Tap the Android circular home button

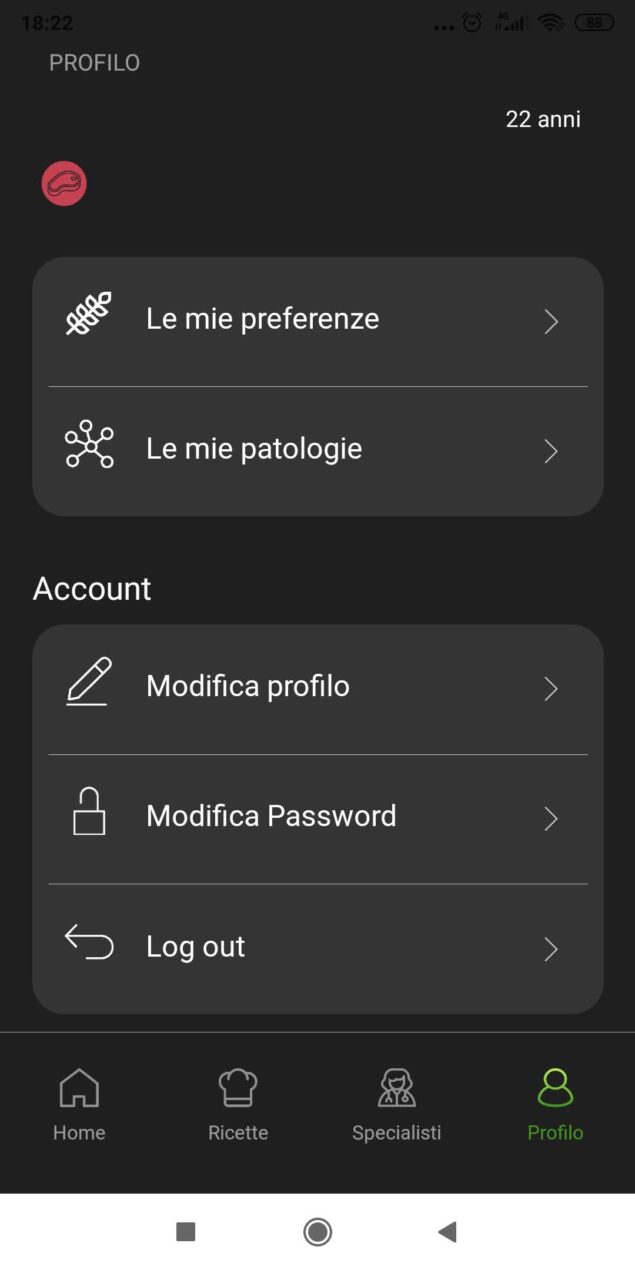tap(318, 1232)
